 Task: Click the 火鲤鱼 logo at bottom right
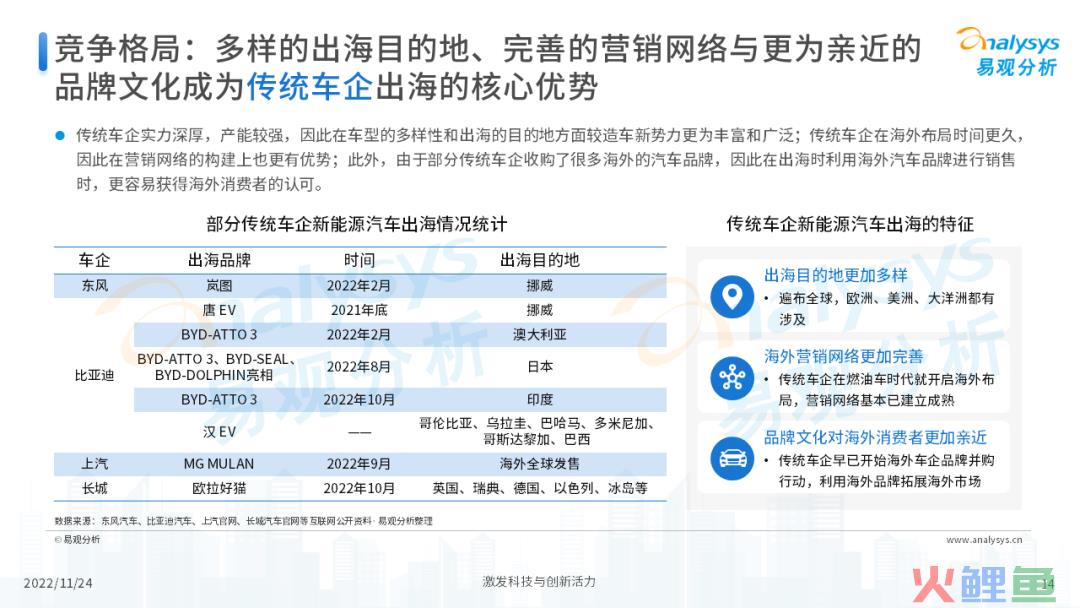983,585
